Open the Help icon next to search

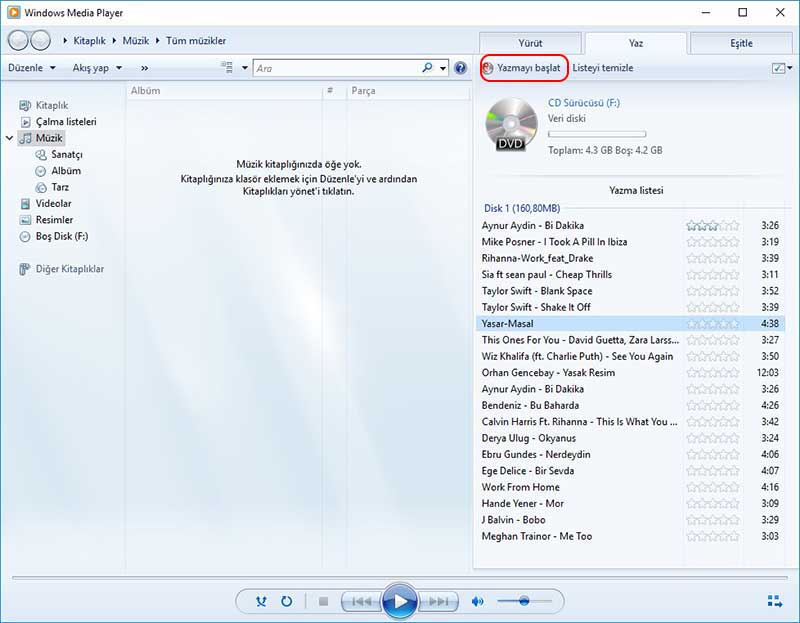[x=460, y=68]
